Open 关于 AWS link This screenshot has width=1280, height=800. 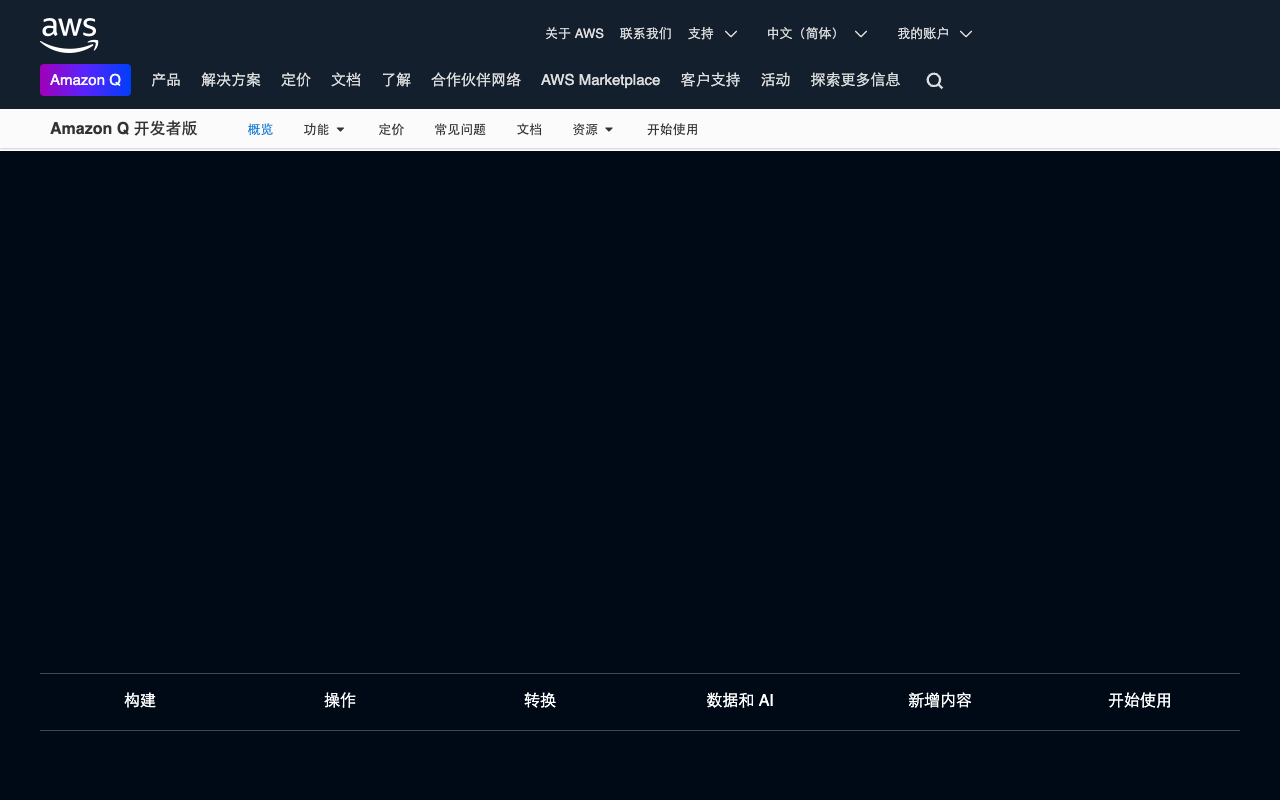pyautogui.click(x=574, y=33)
